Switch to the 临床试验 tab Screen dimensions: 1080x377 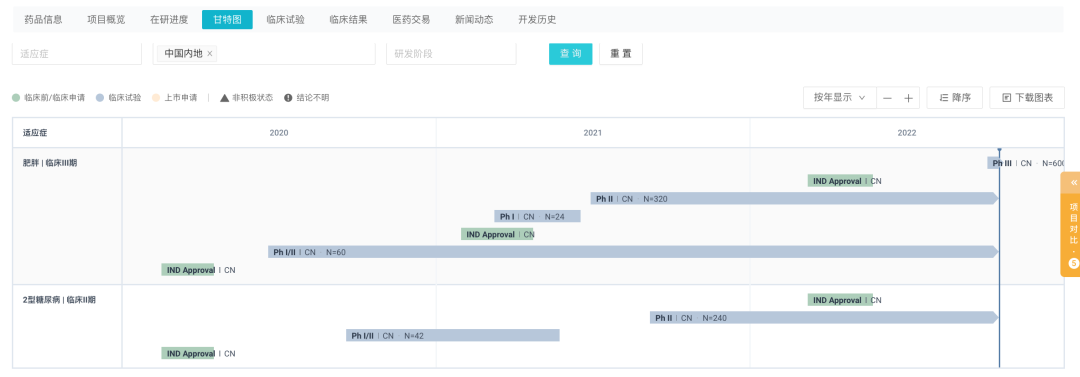[x=286, y=19]
